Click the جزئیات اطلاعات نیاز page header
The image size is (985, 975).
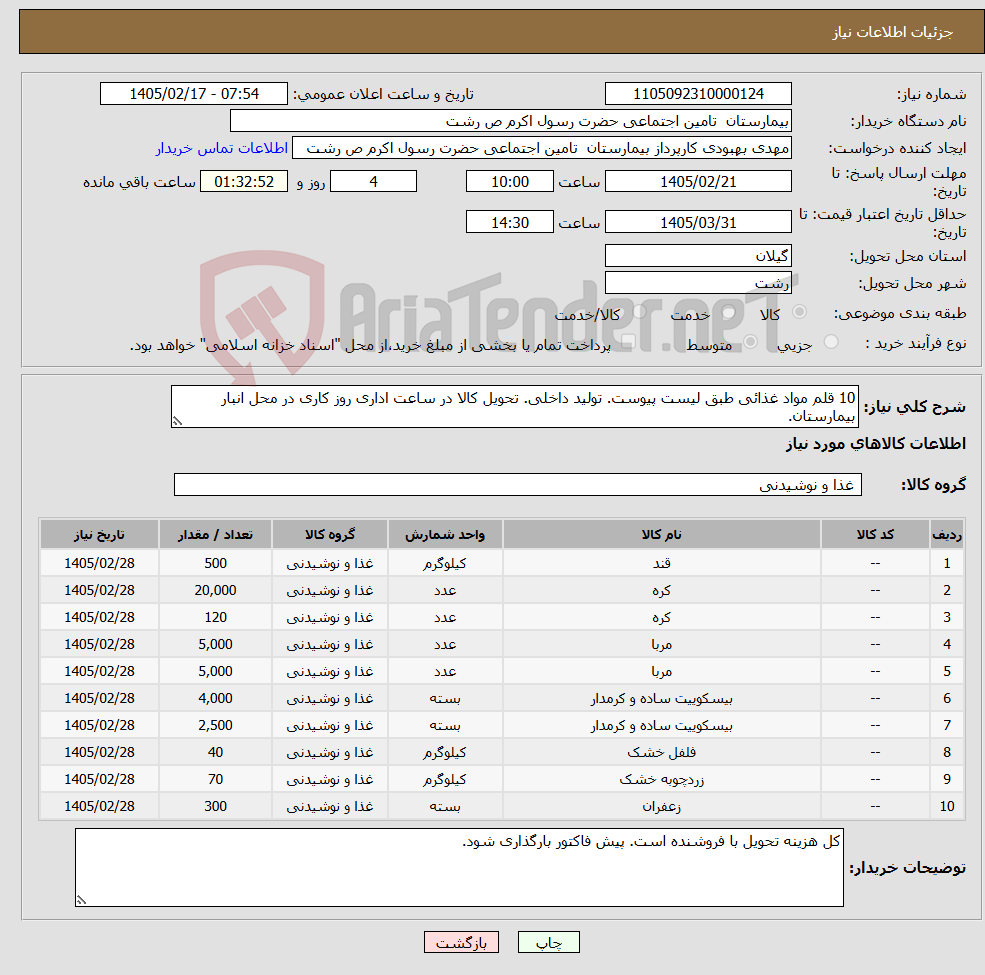[x=893, y=32]
